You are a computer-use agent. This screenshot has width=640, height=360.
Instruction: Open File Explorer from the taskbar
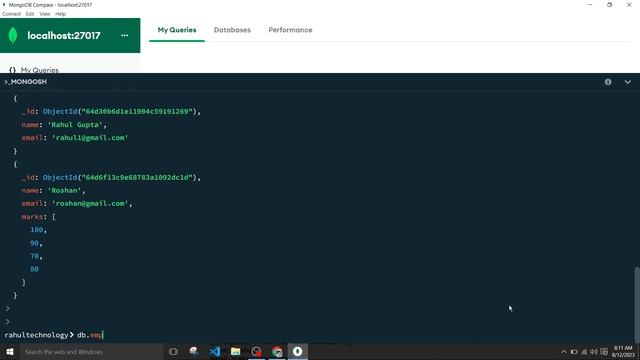[x=236, y=351]
